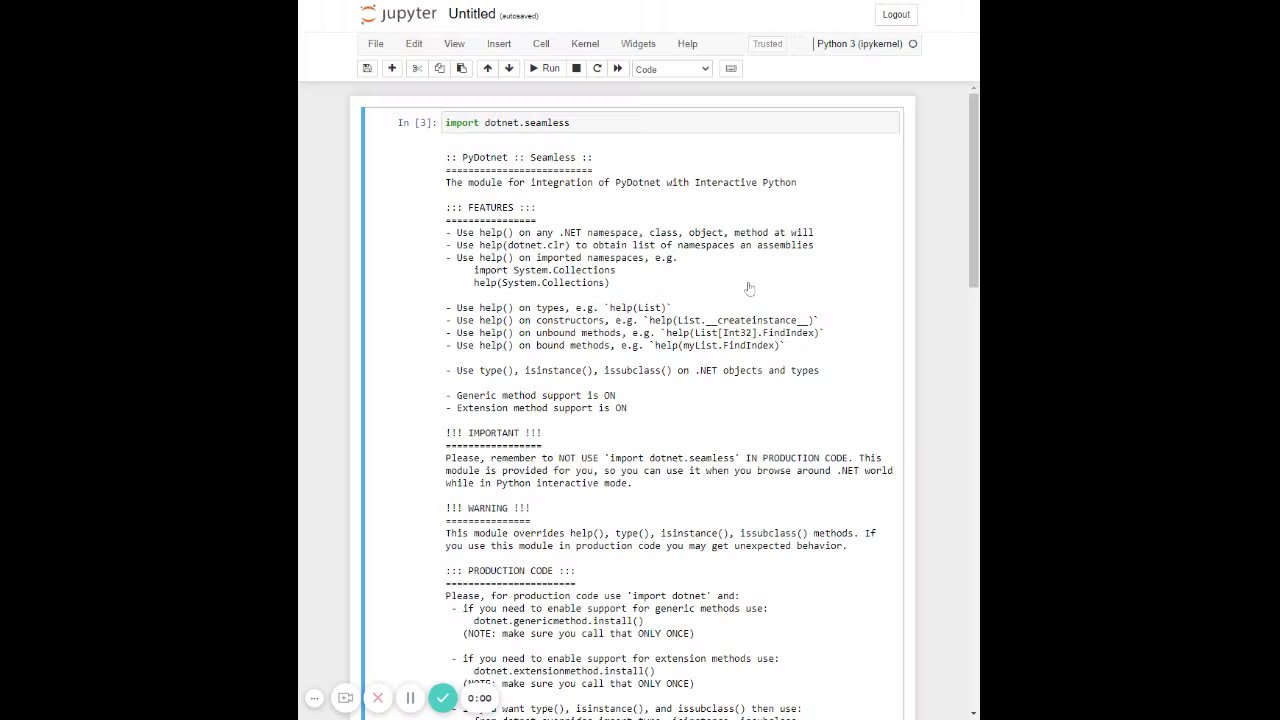Move the selected cell down
The image size is (1280, 720).
(x=509, y=69)
